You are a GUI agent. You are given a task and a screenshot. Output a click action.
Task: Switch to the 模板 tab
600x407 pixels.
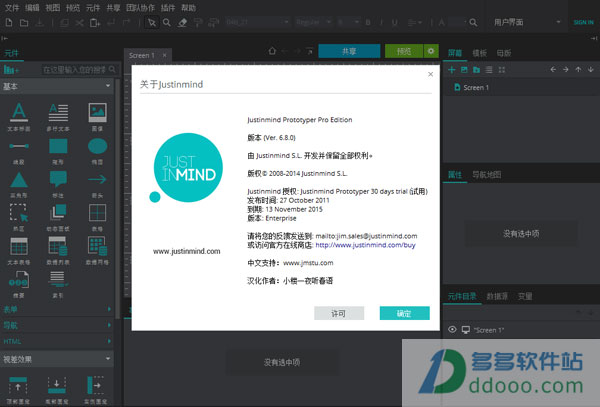(479, 53)
